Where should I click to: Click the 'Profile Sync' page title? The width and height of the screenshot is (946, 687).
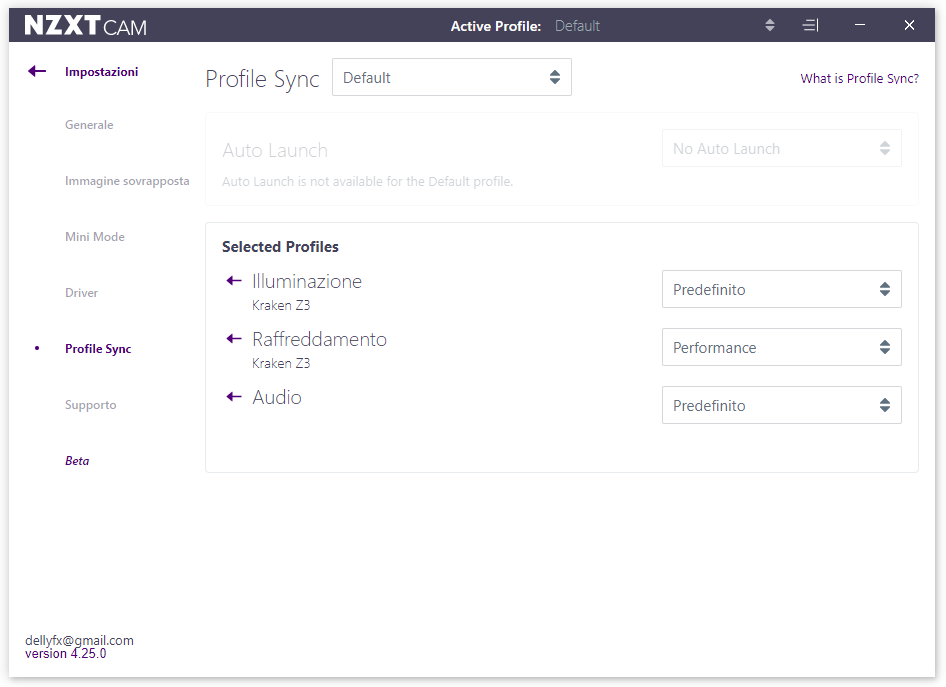262,79
